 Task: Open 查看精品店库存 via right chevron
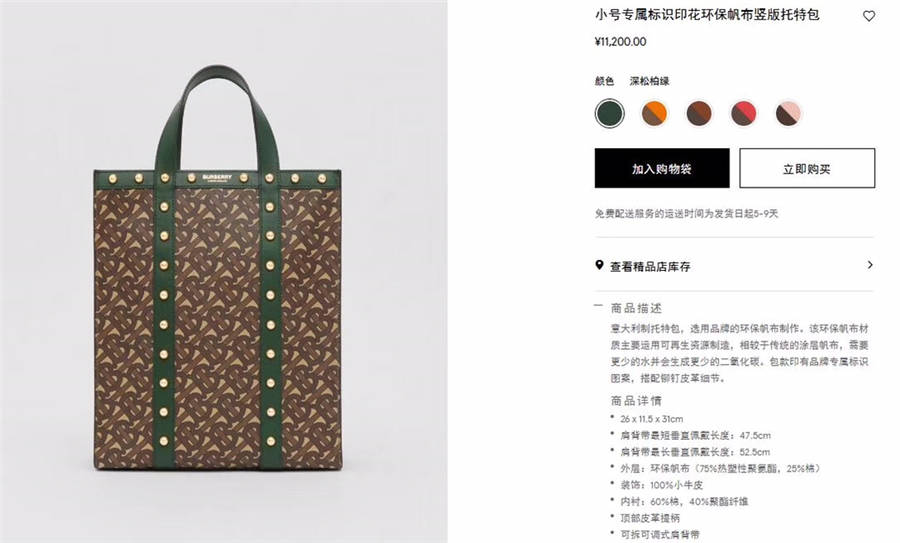click(870, 265)
